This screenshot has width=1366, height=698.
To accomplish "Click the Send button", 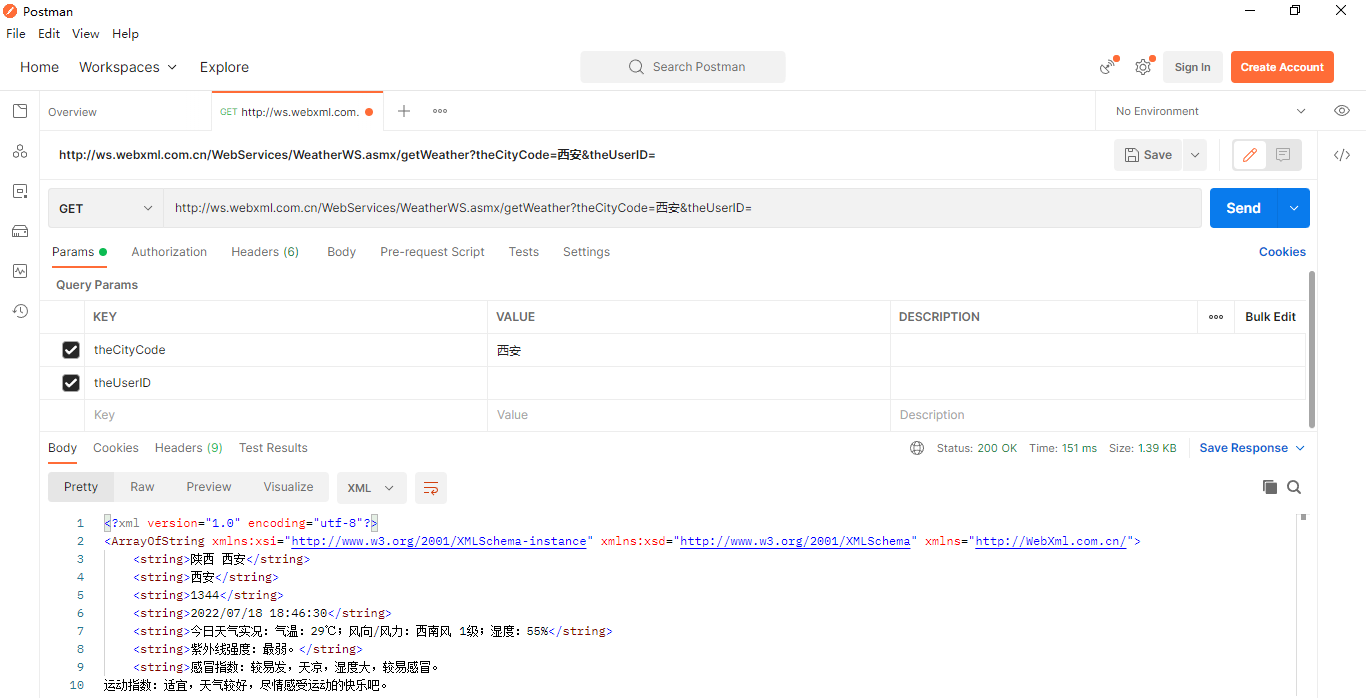I will [x=1244, y=208].
